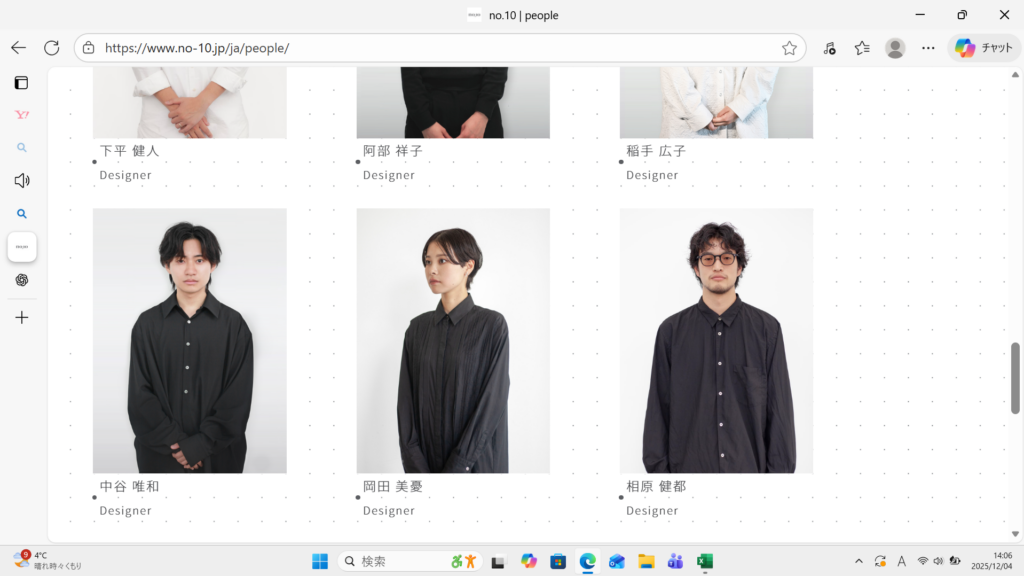Image resolution: width=1024 pixels, height=576 pixels.
Task: Switch to the ChatGPT vertical tab
Action: 22,280
